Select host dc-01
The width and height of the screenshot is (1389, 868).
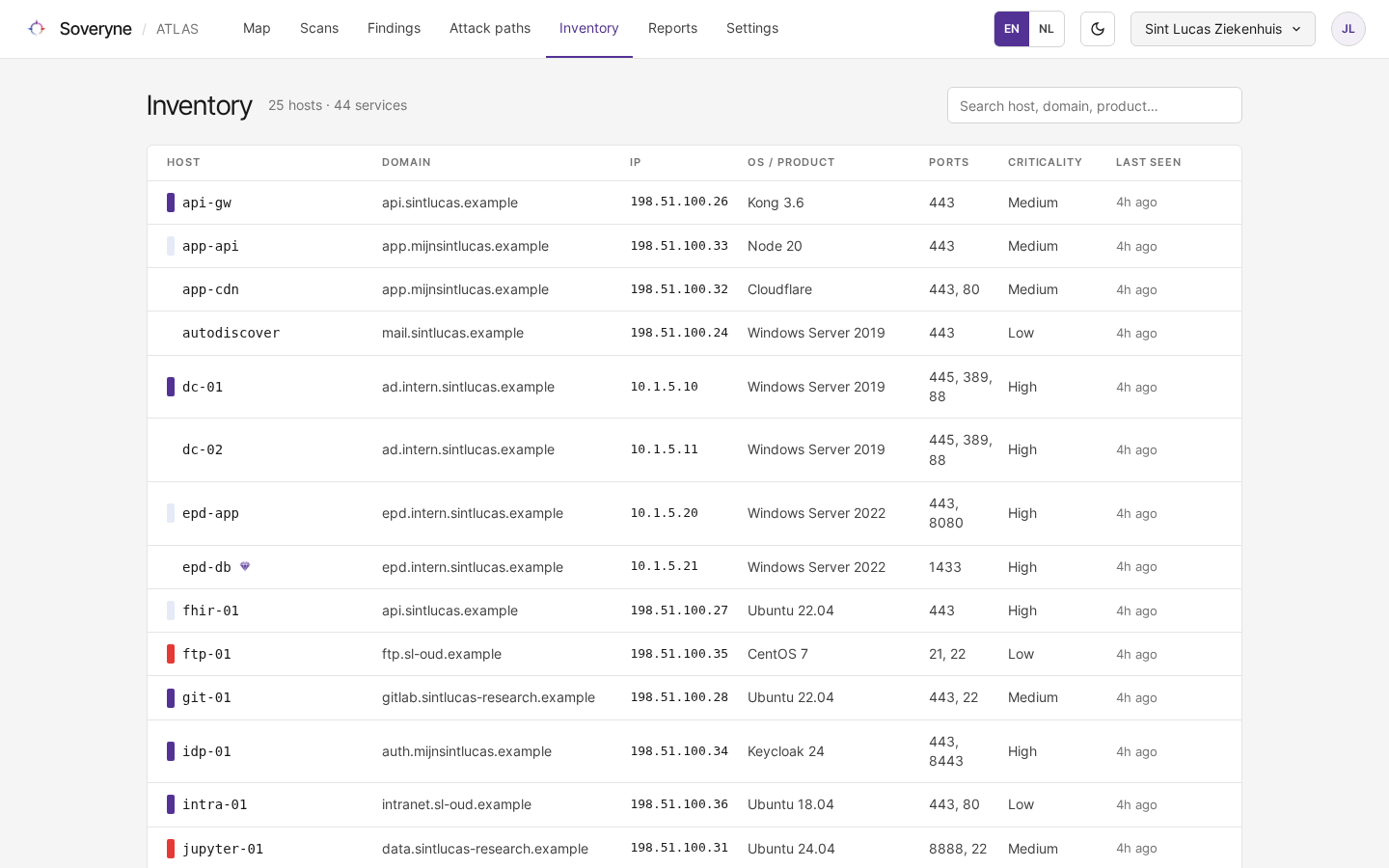(x=203, y=387)
